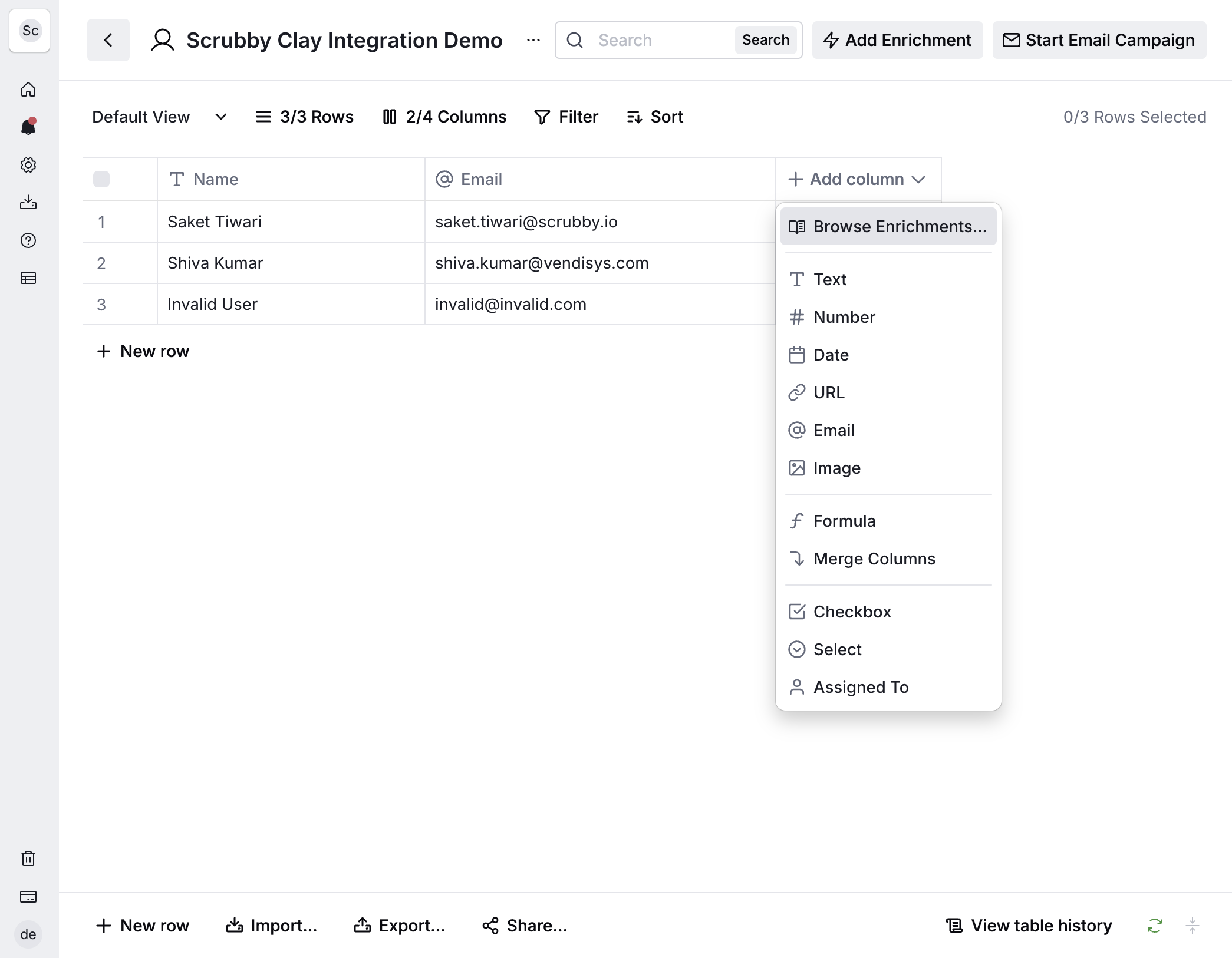Open the 3/3 Rows selector
This screenshot has height=958, width=1232.
(x=304, y=117)
